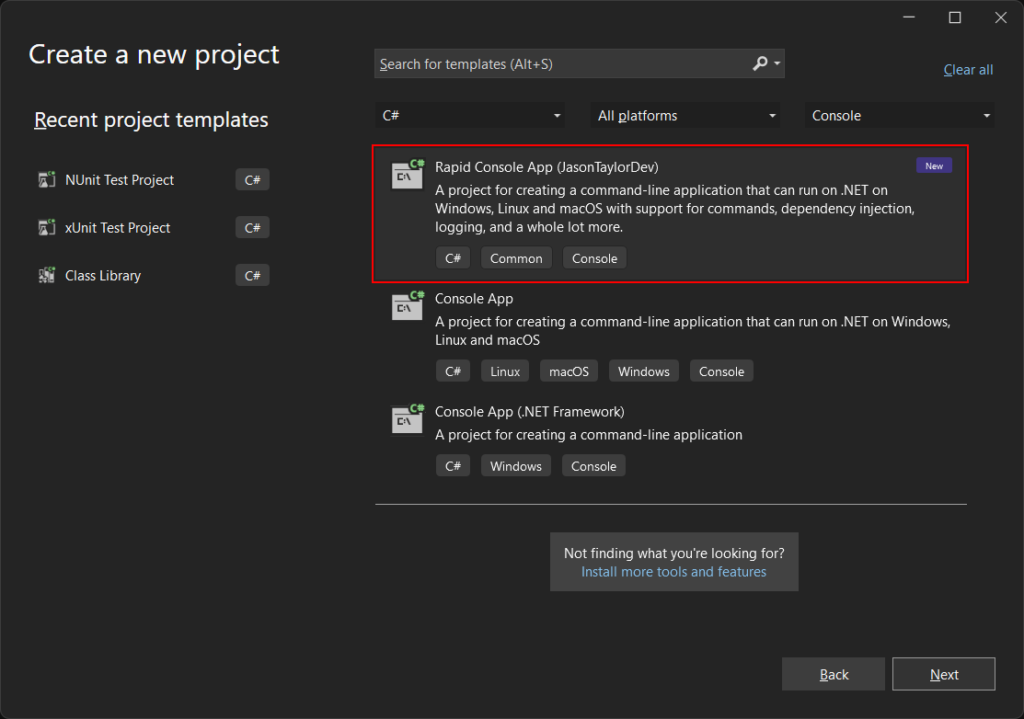This screenshot has width=1024, height=719.
Task: Open the C# language filter dropdown
Action: 470,116
